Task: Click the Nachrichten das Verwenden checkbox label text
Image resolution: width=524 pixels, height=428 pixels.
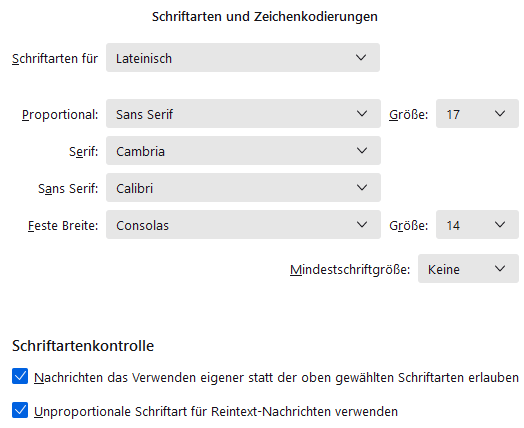Action: 276,378
